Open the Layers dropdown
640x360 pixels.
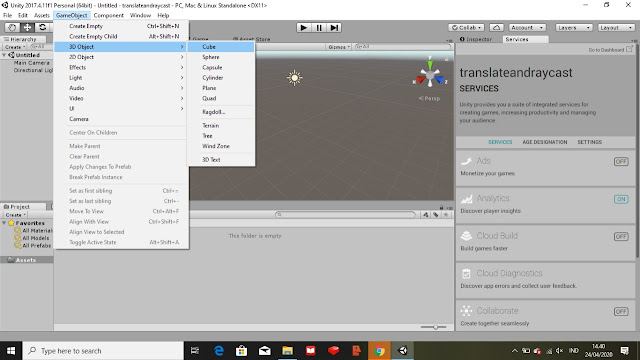coord(573,28)
